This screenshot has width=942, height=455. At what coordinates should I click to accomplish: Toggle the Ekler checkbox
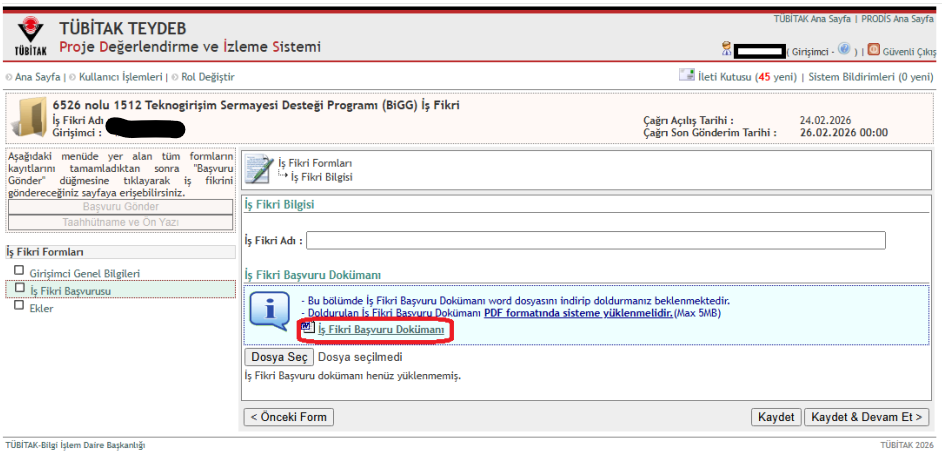(18, 306)
